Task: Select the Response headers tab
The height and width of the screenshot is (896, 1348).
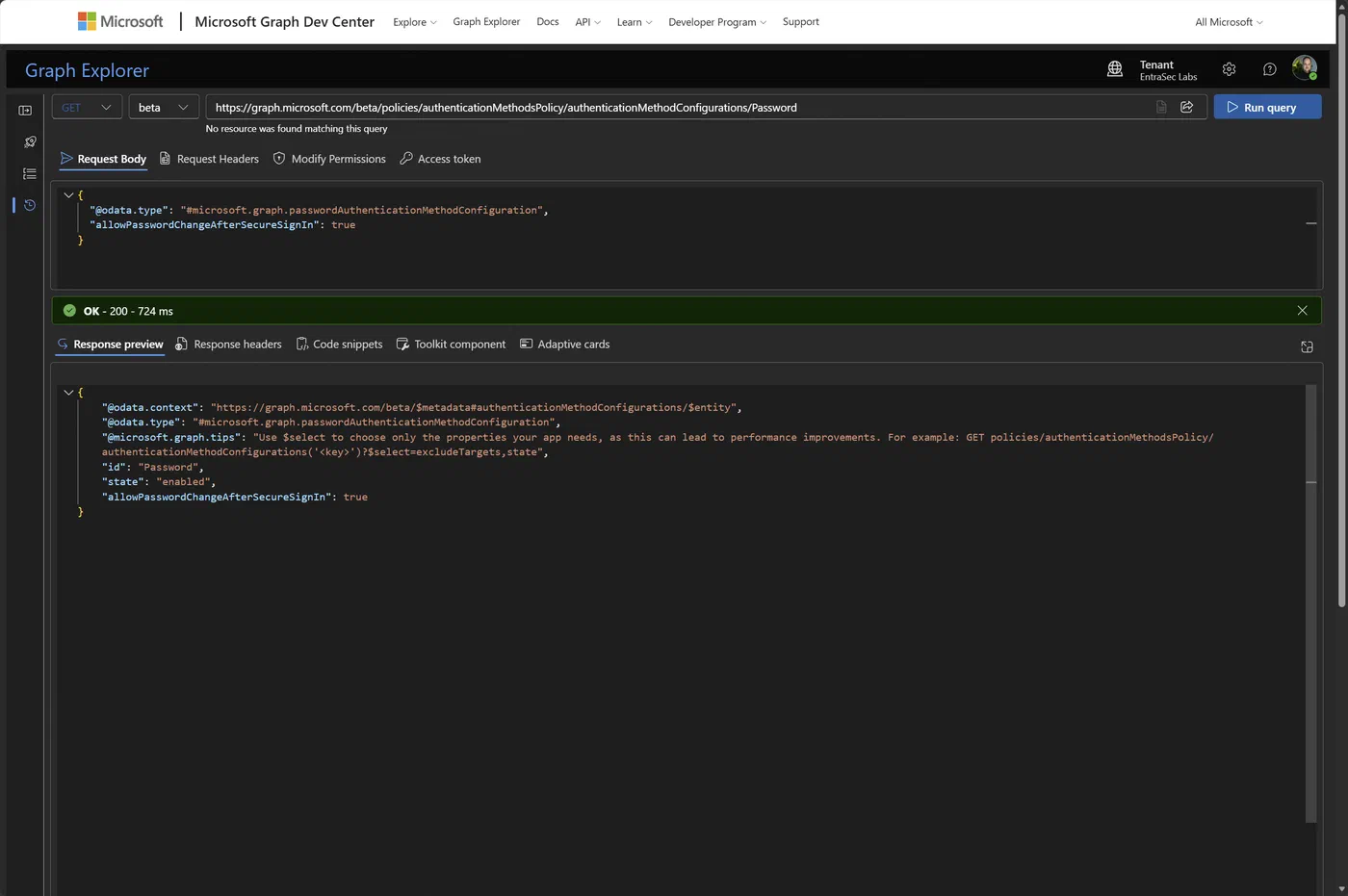Action: 228,345
